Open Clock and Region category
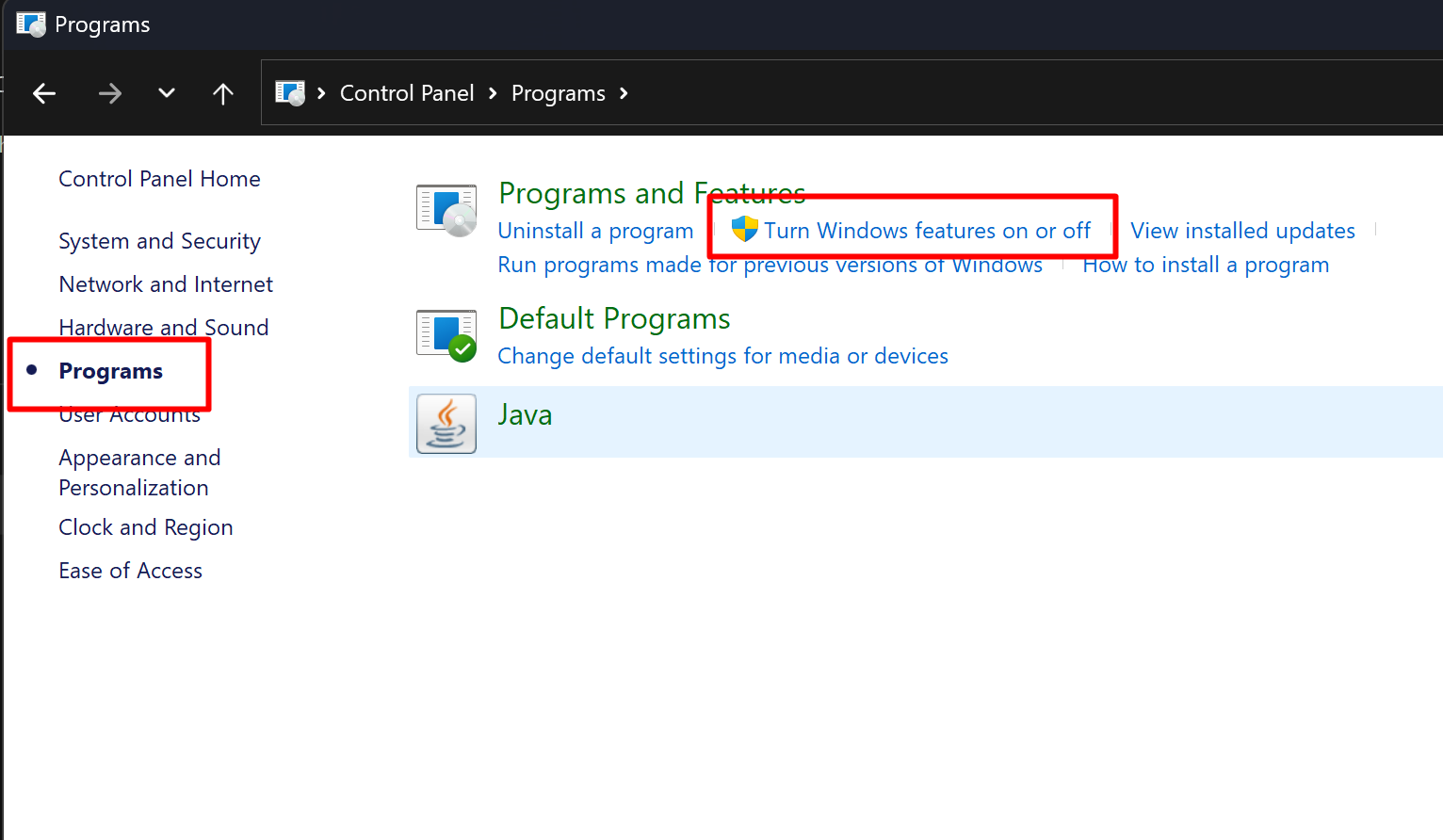 click(146, 527)
